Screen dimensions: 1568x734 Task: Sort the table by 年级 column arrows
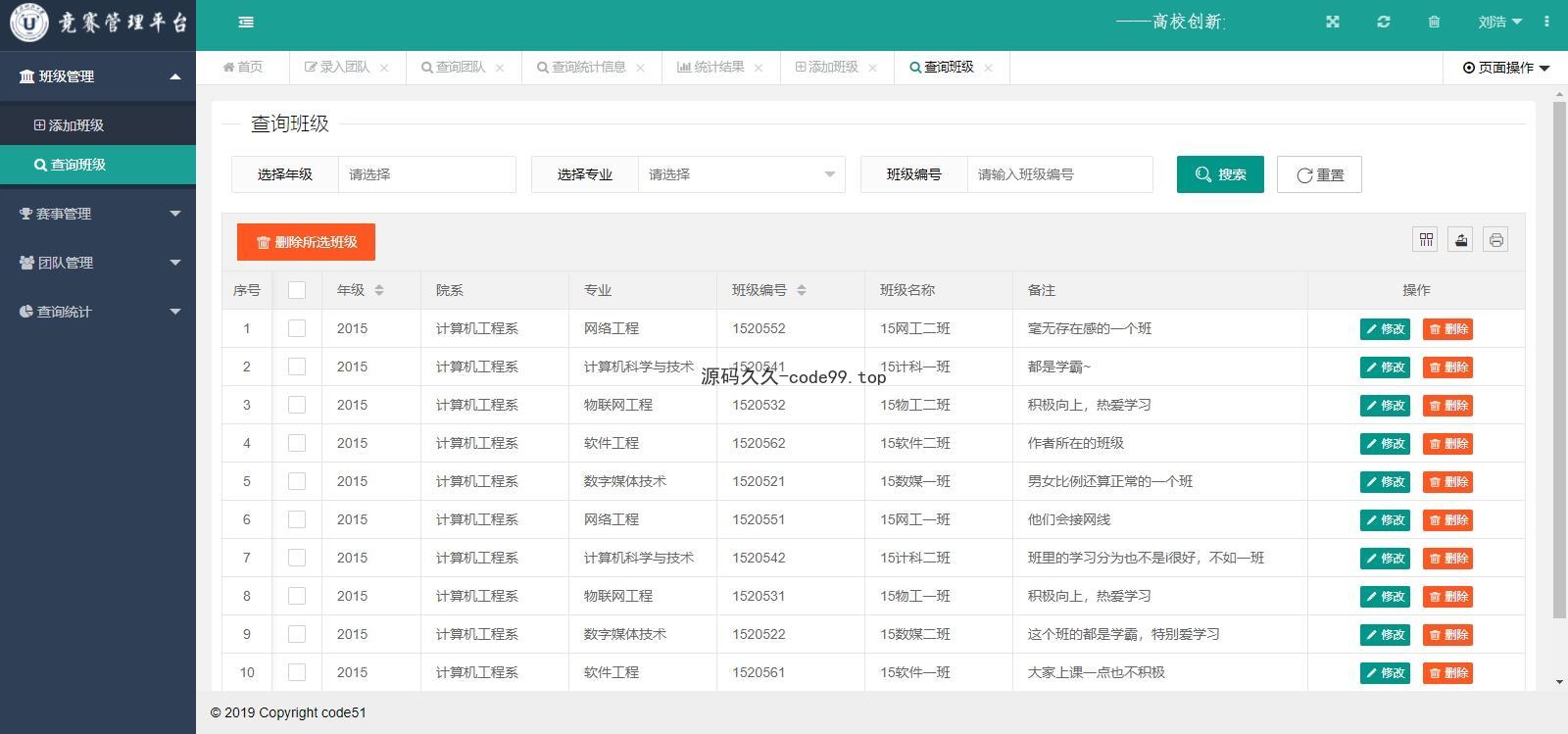pos(379,290)
